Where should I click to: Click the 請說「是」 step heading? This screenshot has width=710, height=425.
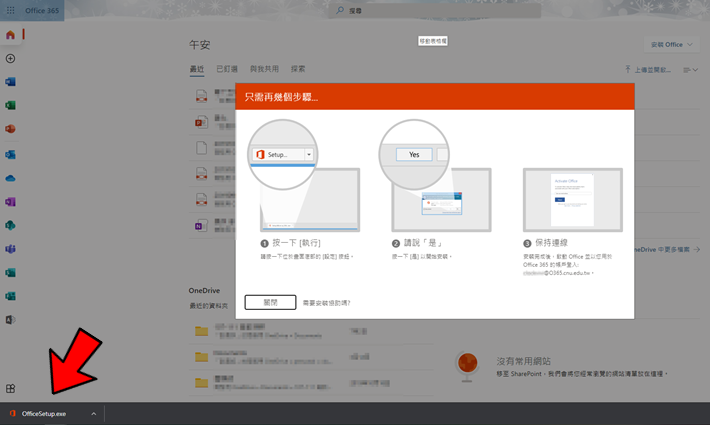pos(423,243)
